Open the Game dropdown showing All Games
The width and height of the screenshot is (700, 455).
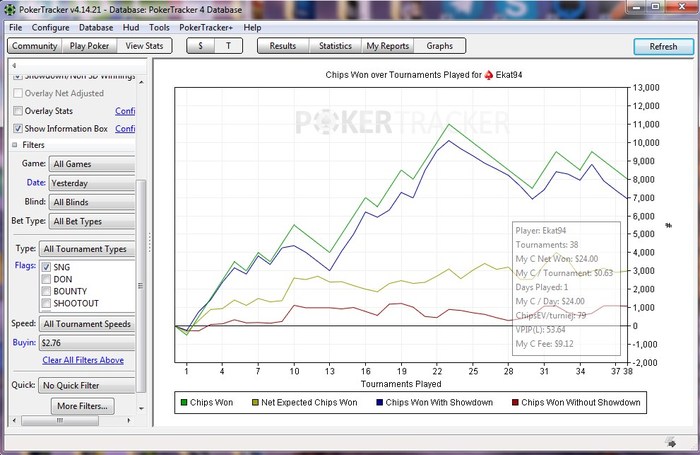92,164
